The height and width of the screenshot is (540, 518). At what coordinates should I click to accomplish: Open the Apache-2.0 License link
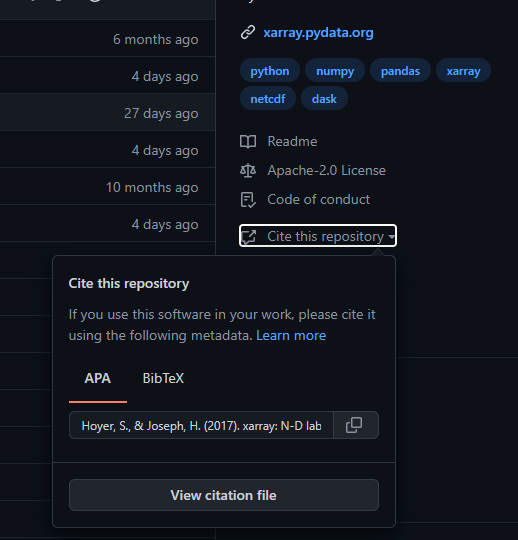point(327,170)
